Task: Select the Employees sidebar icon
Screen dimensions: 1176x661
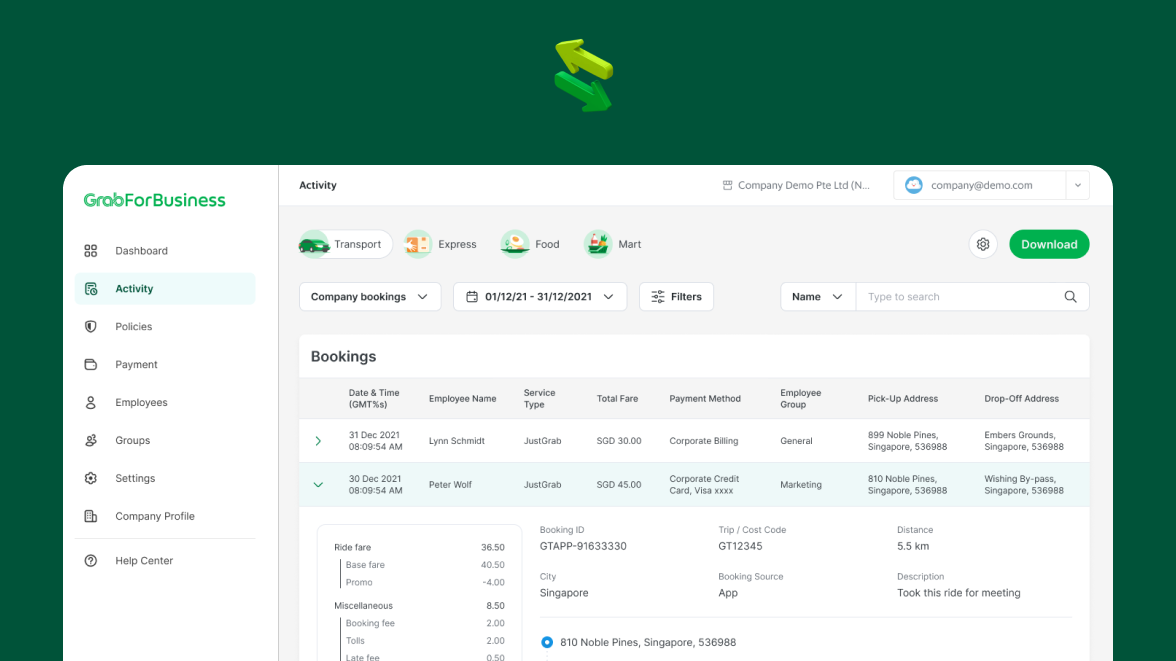Action: 90,402
